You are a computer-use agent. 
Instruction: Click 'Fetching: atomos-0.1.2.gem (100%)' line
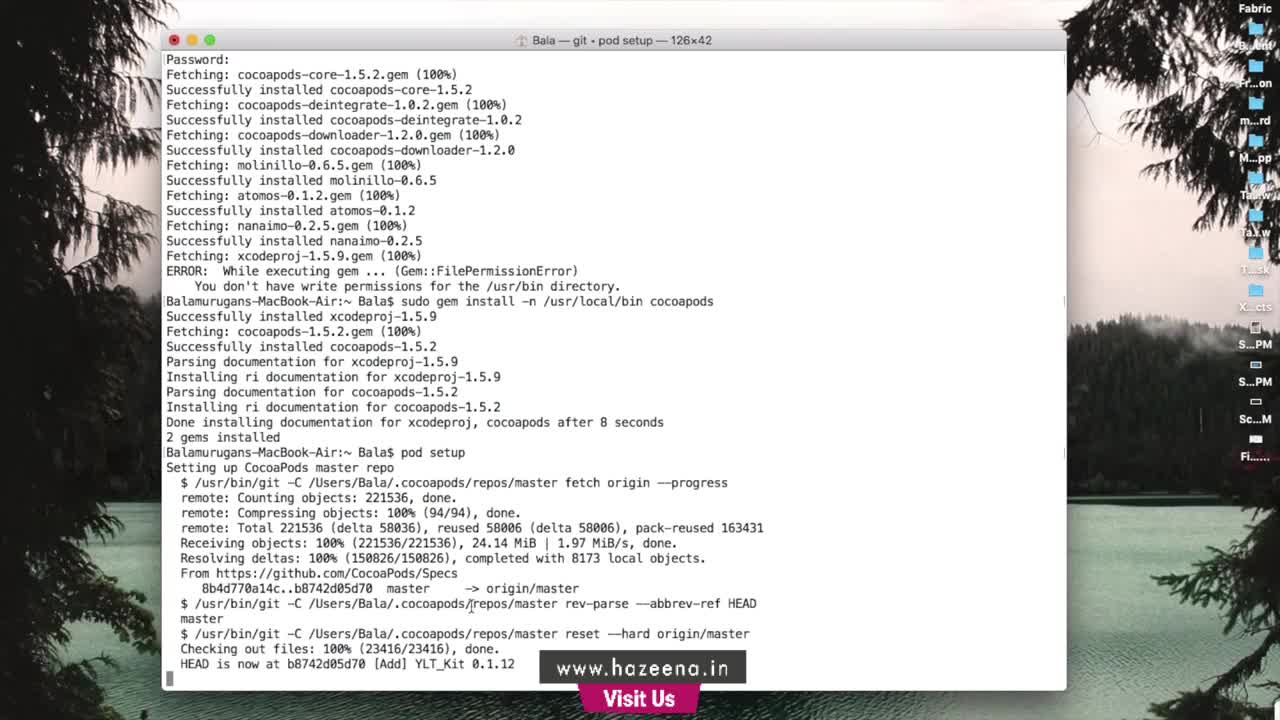click(x=283, y=196)
